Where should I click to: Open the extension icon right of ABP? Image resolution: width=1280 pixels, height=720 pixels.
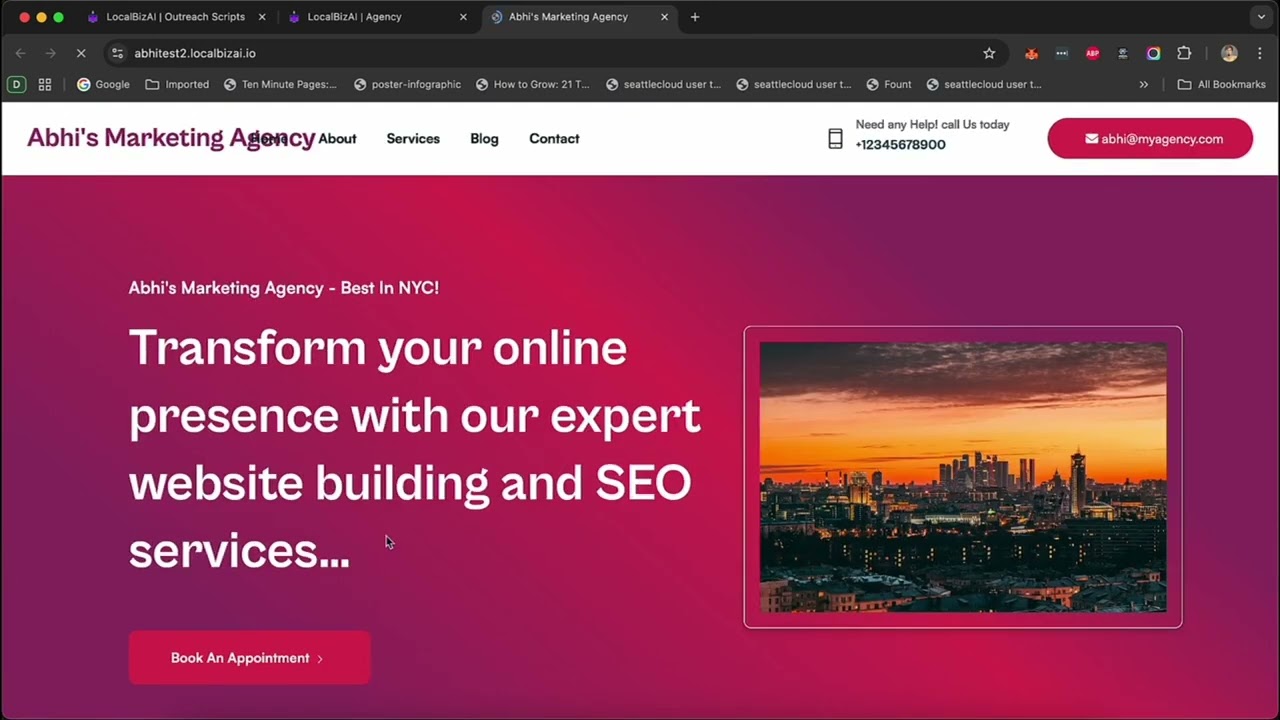1123,53
